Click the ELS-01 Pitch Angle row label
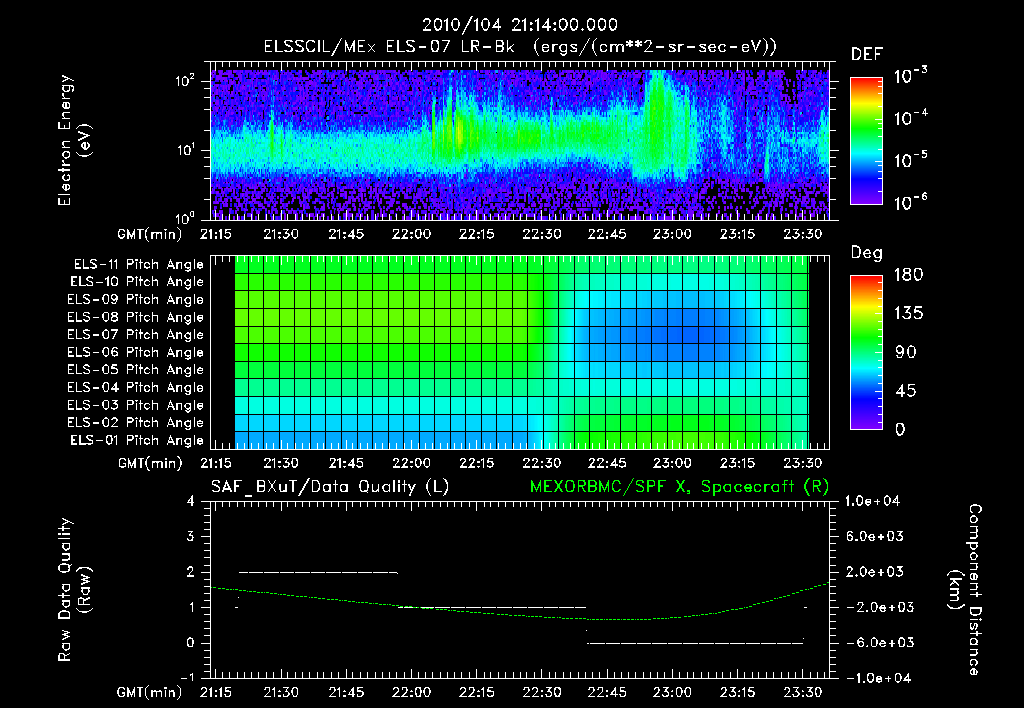Image resolution: width=1024 pixels, height=708 pixels. (x=137, y=440)
